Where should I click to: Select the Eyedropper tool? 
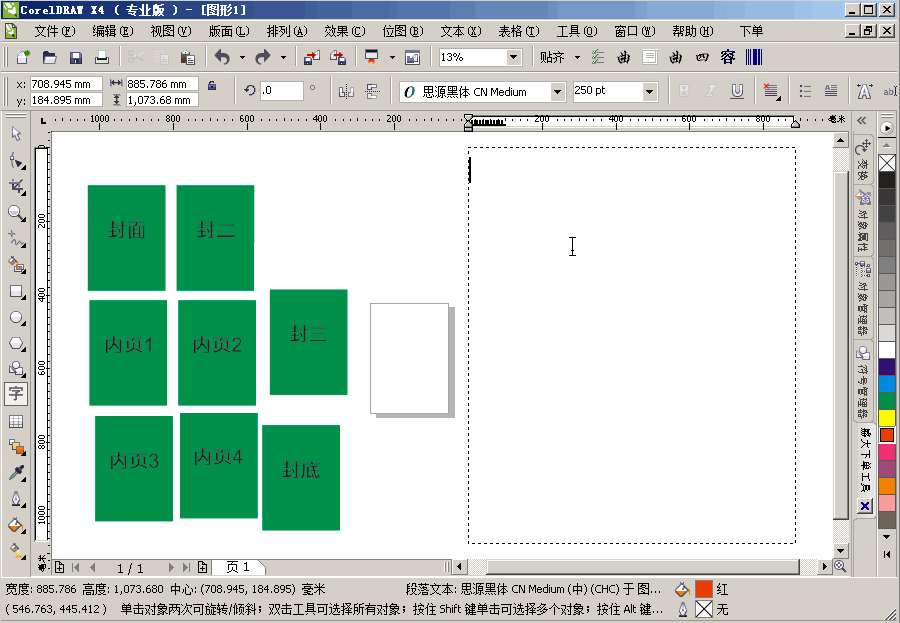tap(16, 472)
